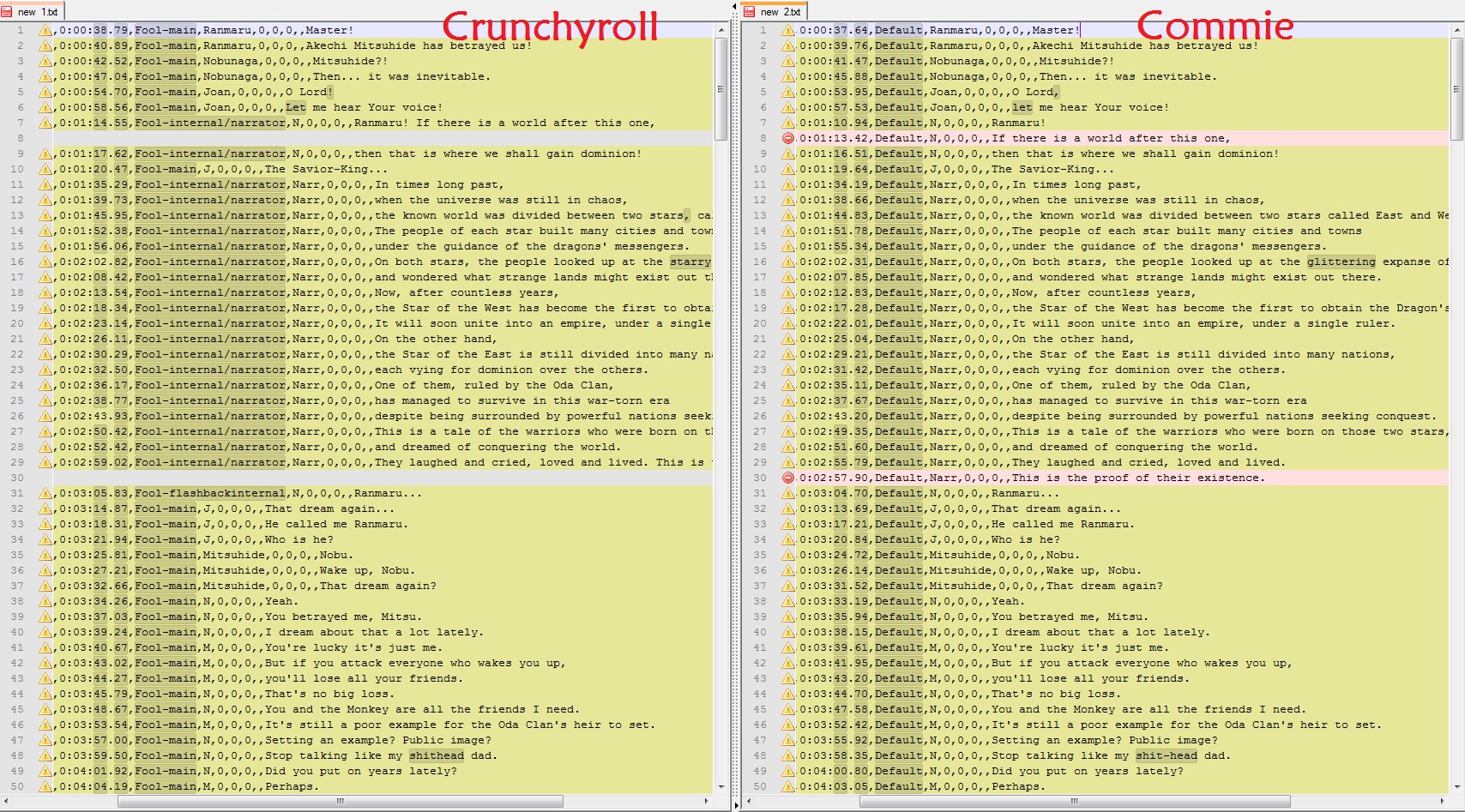1465x812 pixels.
Task: Click the highlighted 'Let' on line 6 in new 1.txt
Action: [x=296, y=107]
